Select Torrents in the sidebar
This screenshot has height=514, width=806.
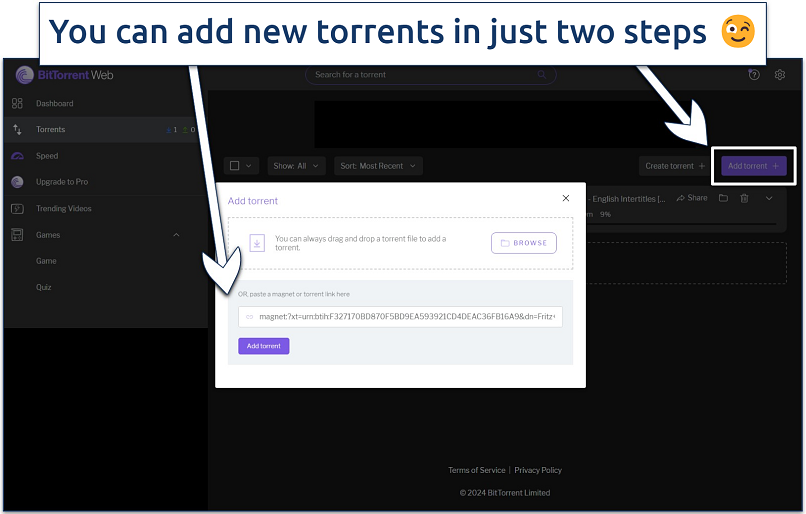click(x=105, y=130)
